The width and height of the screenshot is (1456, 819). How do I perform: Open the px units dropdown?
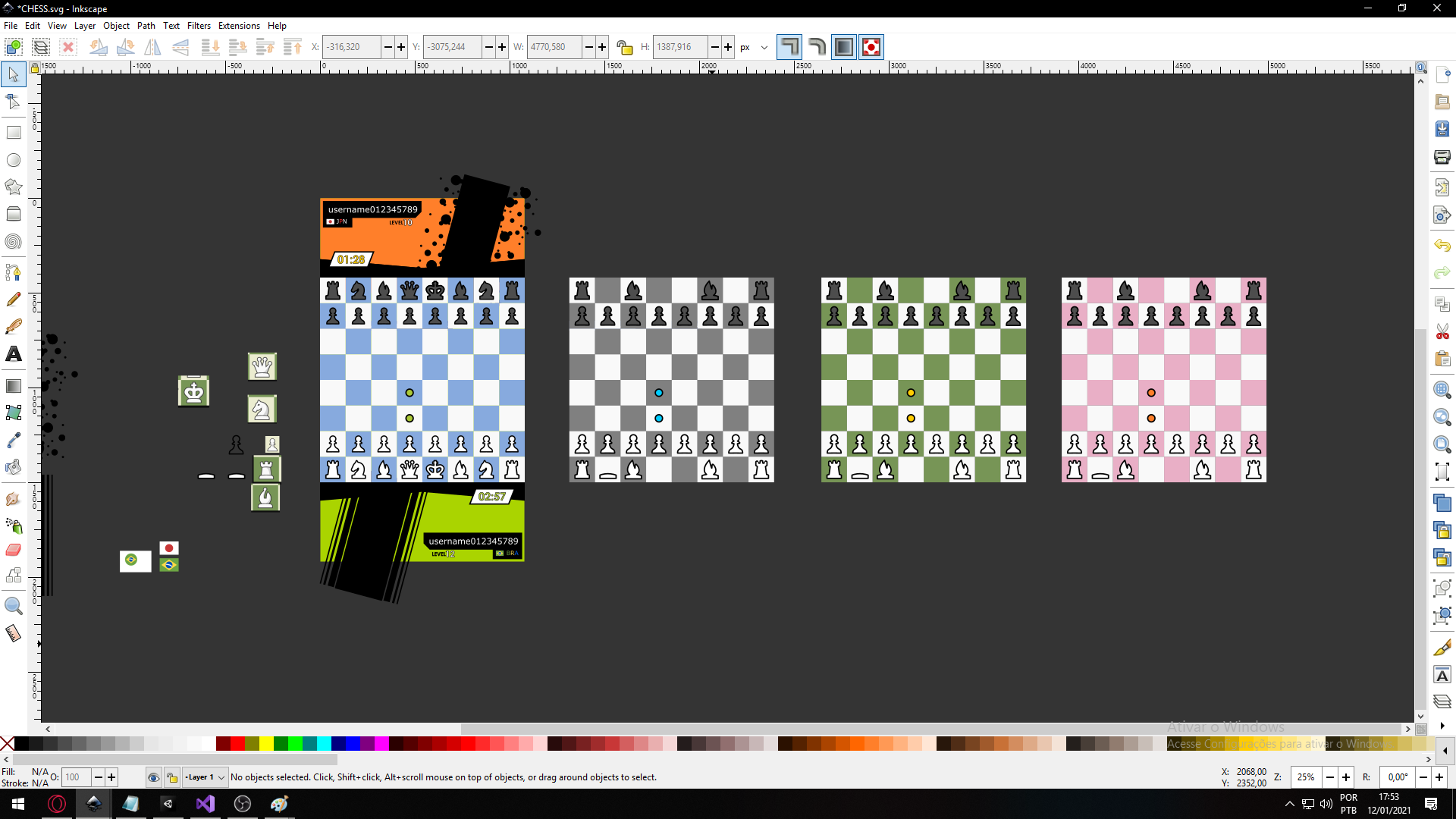(x=755, y=47)
